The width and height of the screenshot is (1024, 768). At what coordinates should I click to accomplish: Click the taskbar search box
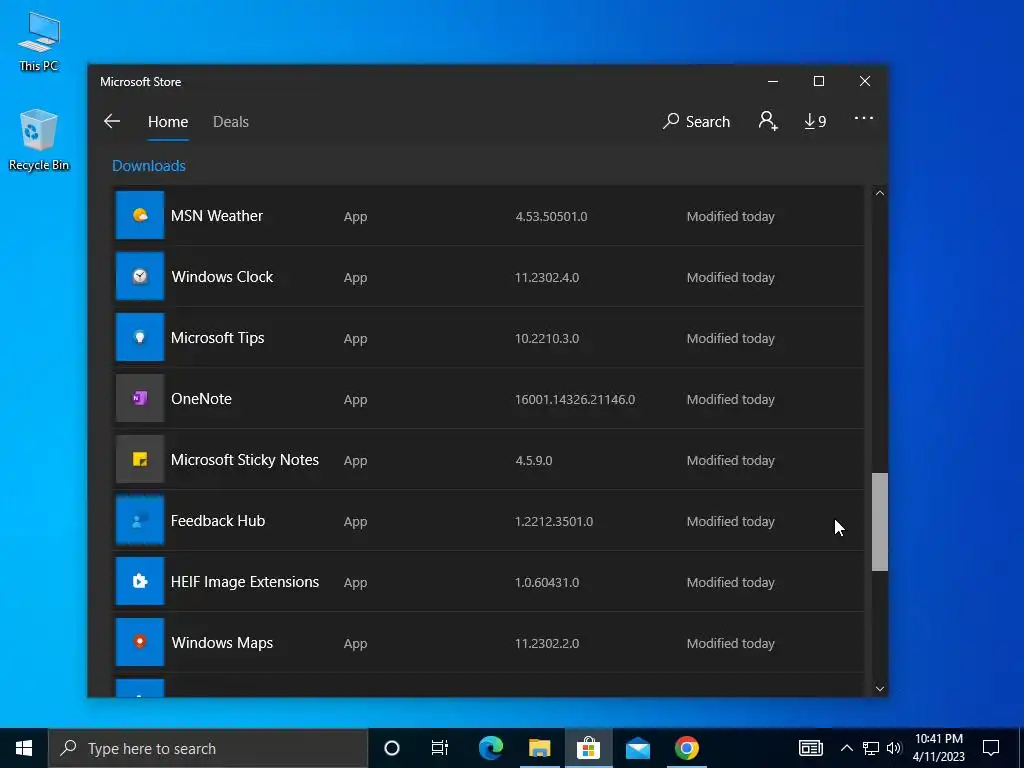tap(208, 748)
